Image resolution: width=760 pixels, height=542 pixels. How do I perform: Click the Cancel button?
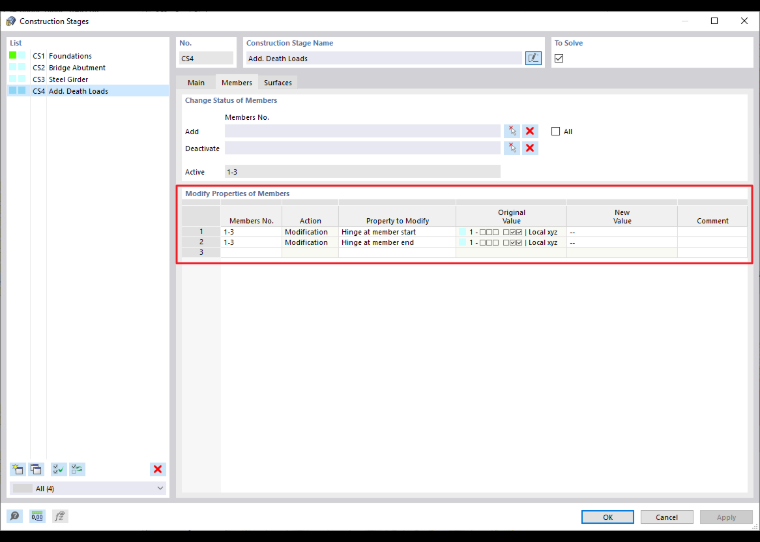click(x=666, y=517)
